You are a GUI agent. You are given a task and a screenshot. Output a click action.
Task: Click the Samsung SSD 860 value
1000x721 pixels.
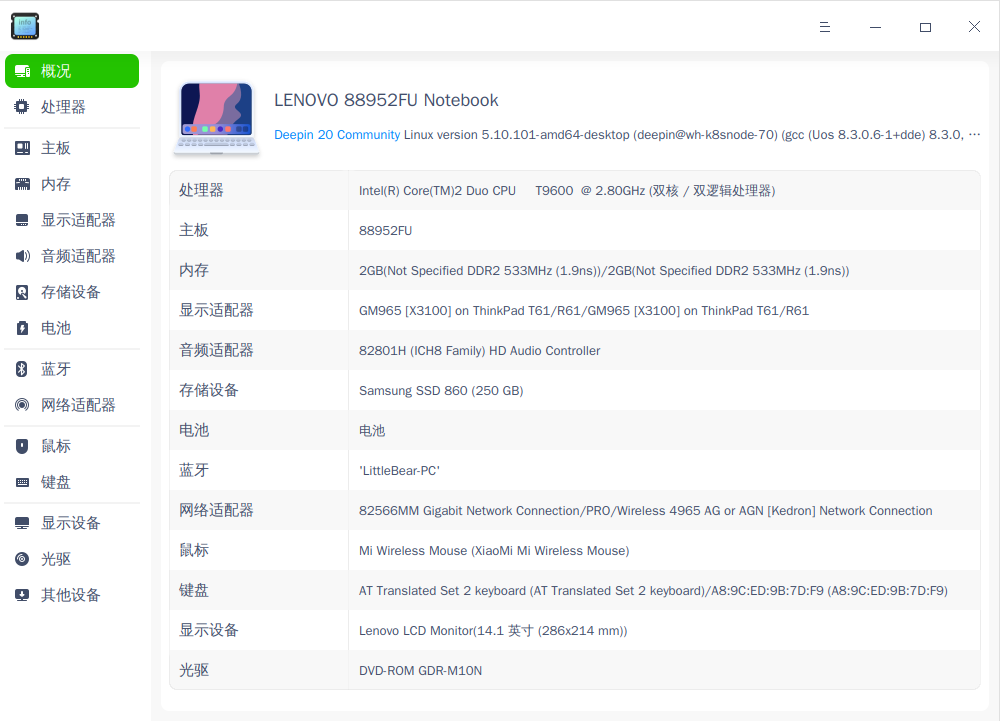point(441,391)
